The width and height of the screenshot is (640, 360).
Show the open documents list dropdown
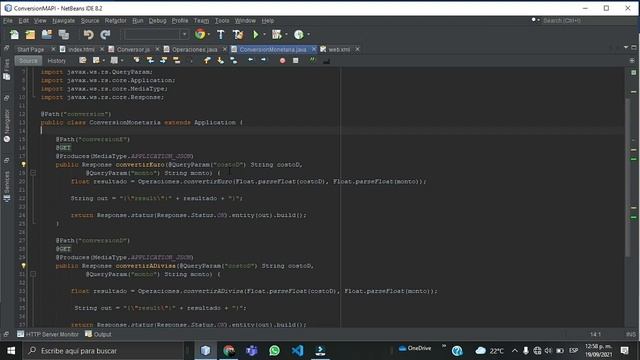[626, 48]
